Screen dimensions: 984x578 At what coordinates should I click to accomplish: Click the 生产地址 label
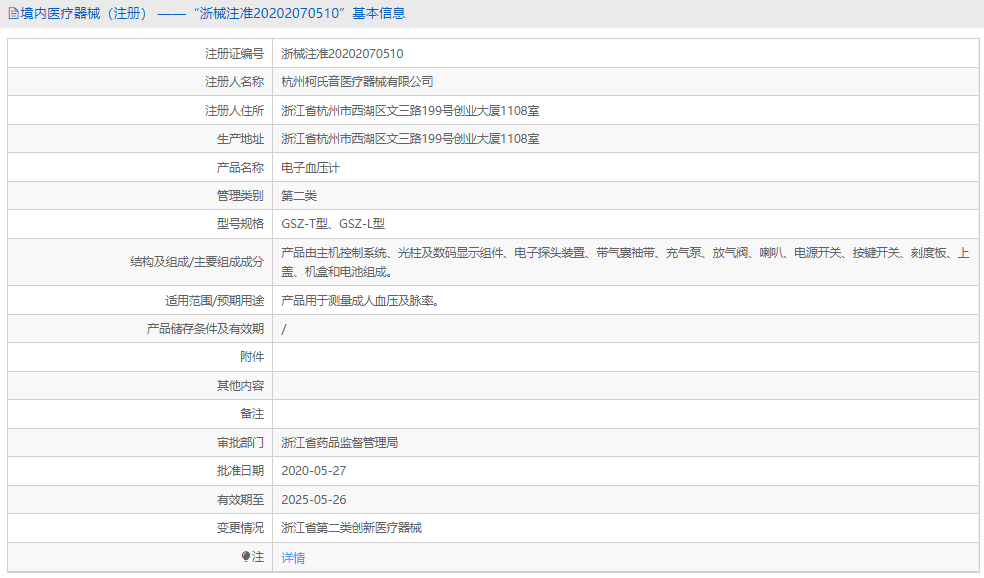click(x=240, y=139)
